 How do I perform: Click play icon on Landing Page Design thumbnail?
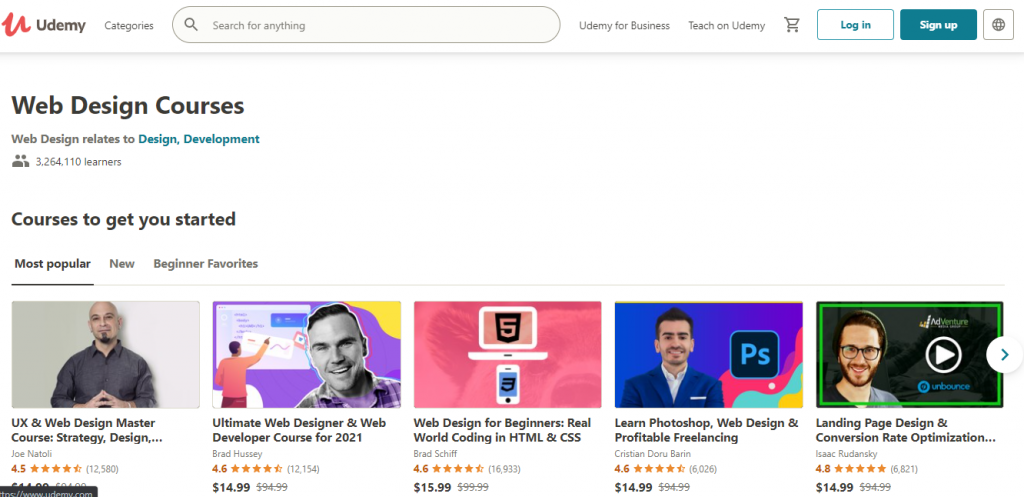click(x=943, y=356)
